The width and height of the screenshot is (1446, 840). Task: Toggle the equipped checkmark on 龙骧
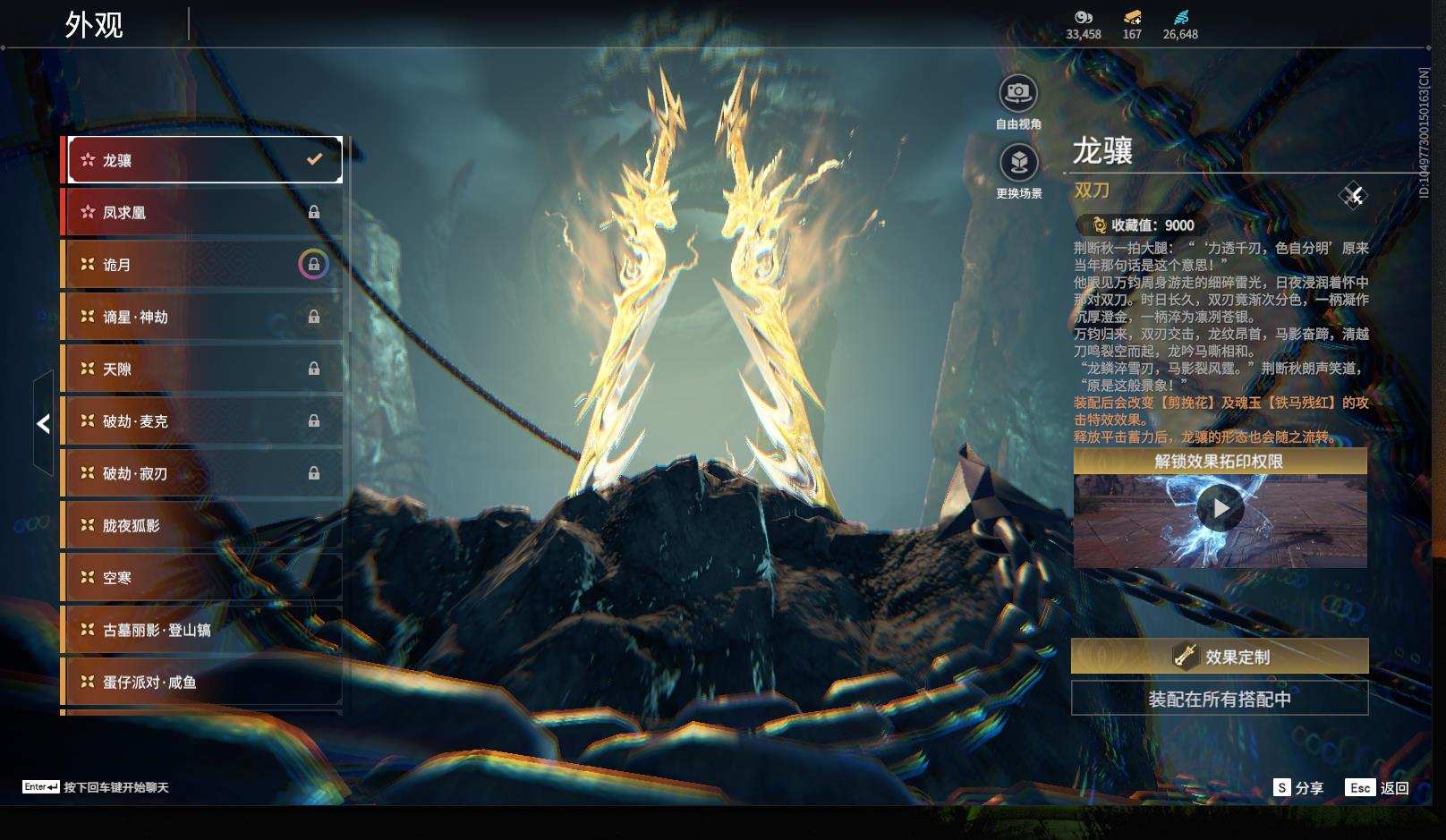click(314, 159)
